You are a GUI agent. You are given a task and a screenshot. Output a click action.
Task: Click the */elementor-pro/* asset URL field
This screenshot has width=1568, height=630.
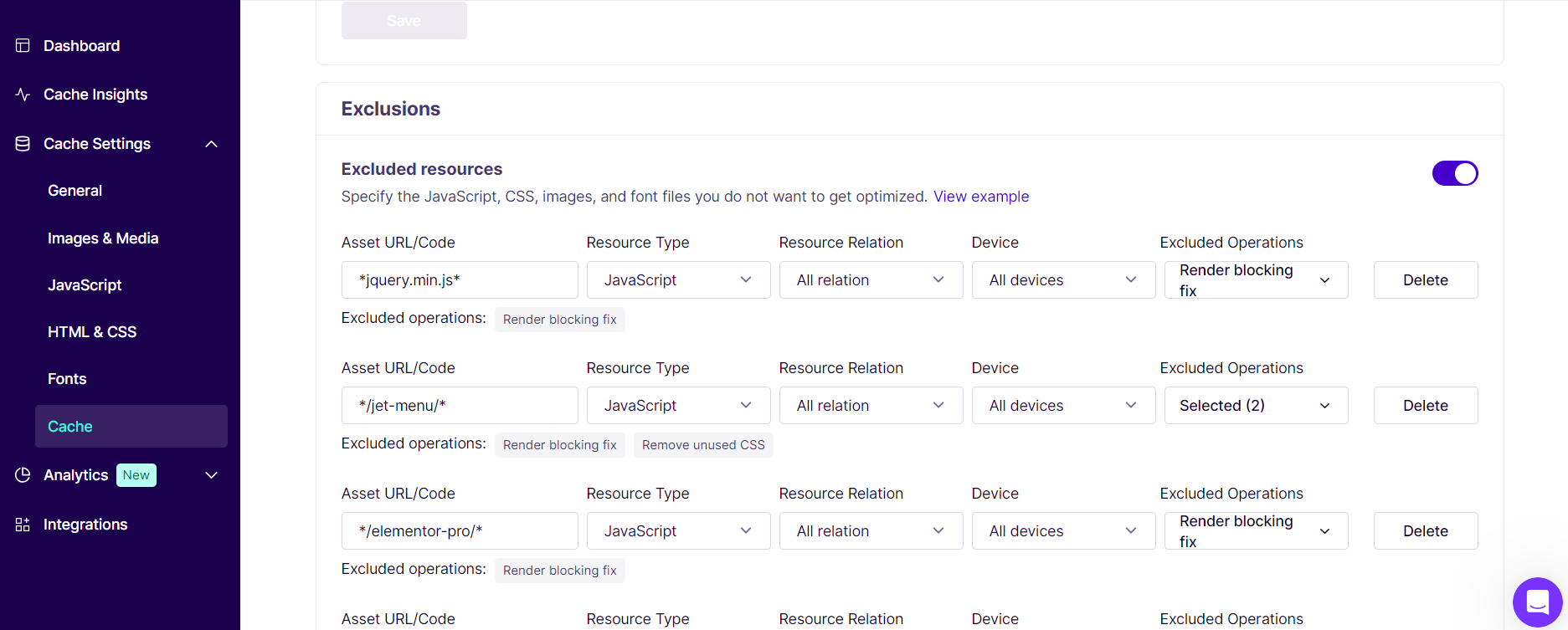tap(460, 531)
